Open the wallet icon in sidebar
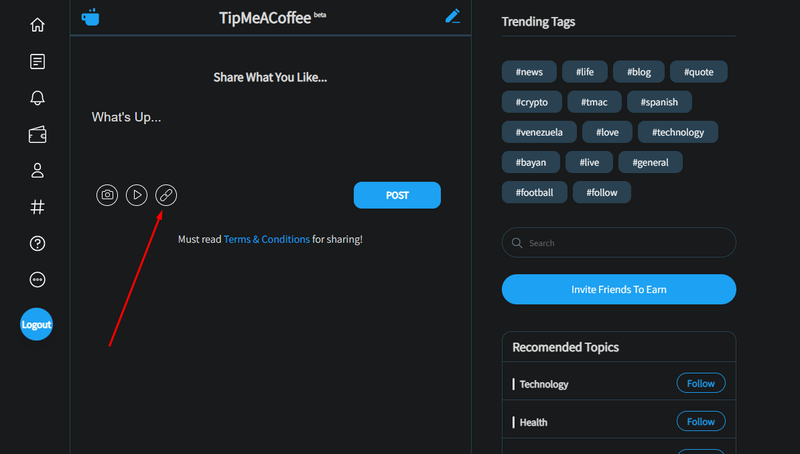This screenshot has height=454, width=800. [x=37, y=135]
